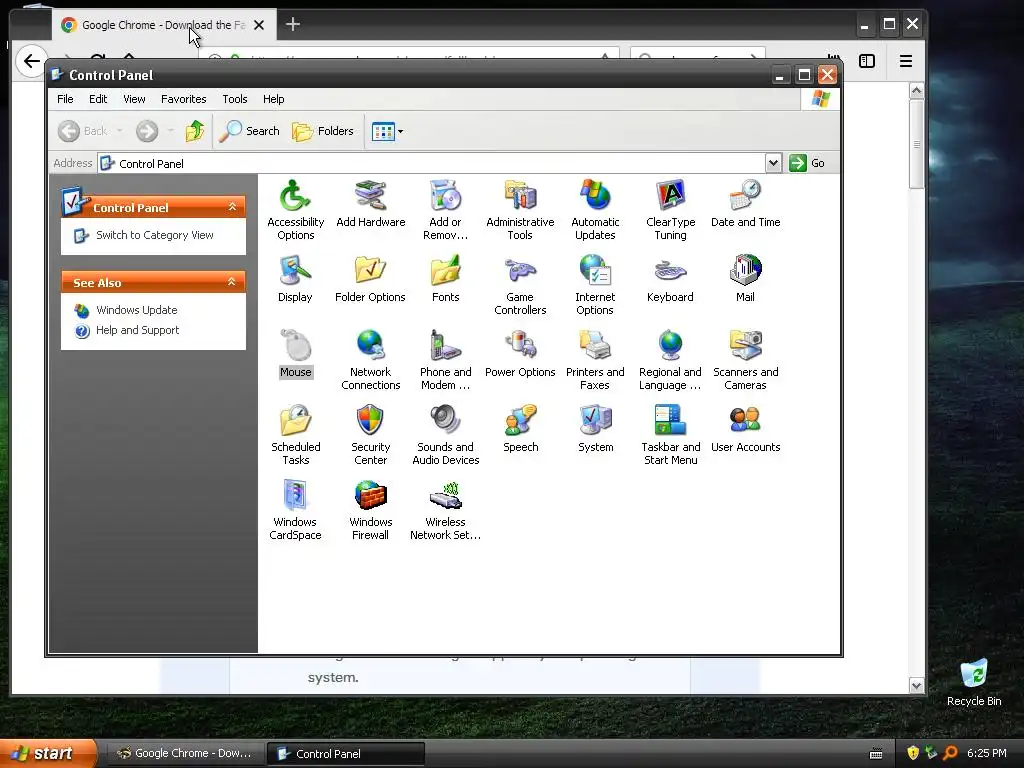Open the Edit menu
The height and width of the screenshot is (768, 1024).
98,99
